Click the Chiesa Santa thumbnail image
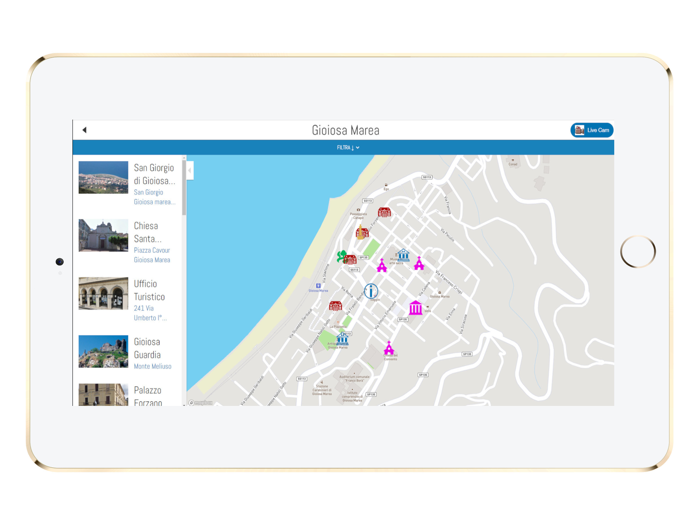The width and height of the screenshot is (700, 525). tap(103, 236)
